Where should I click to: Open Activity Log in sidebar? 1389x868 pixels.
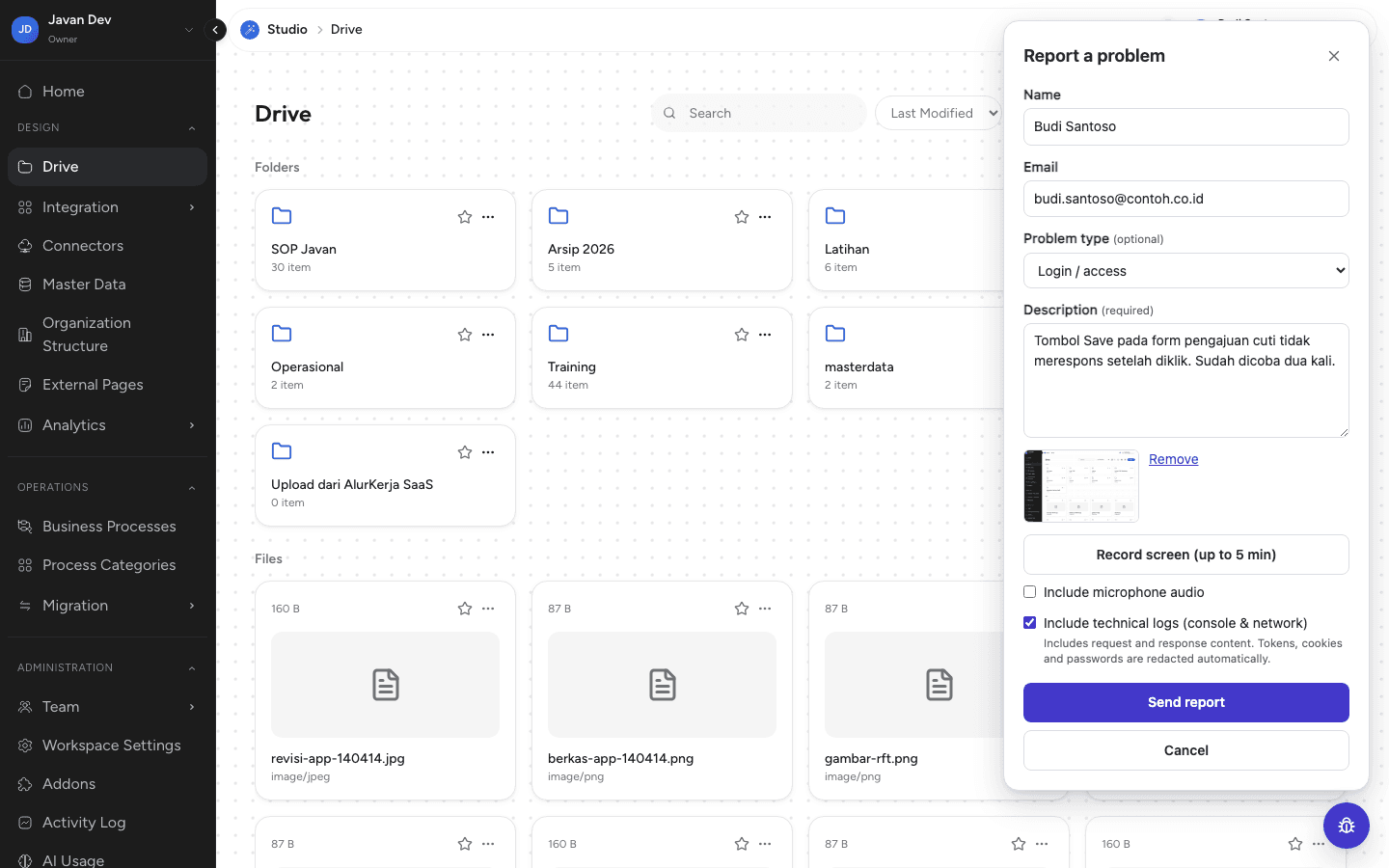pos(107,823)
